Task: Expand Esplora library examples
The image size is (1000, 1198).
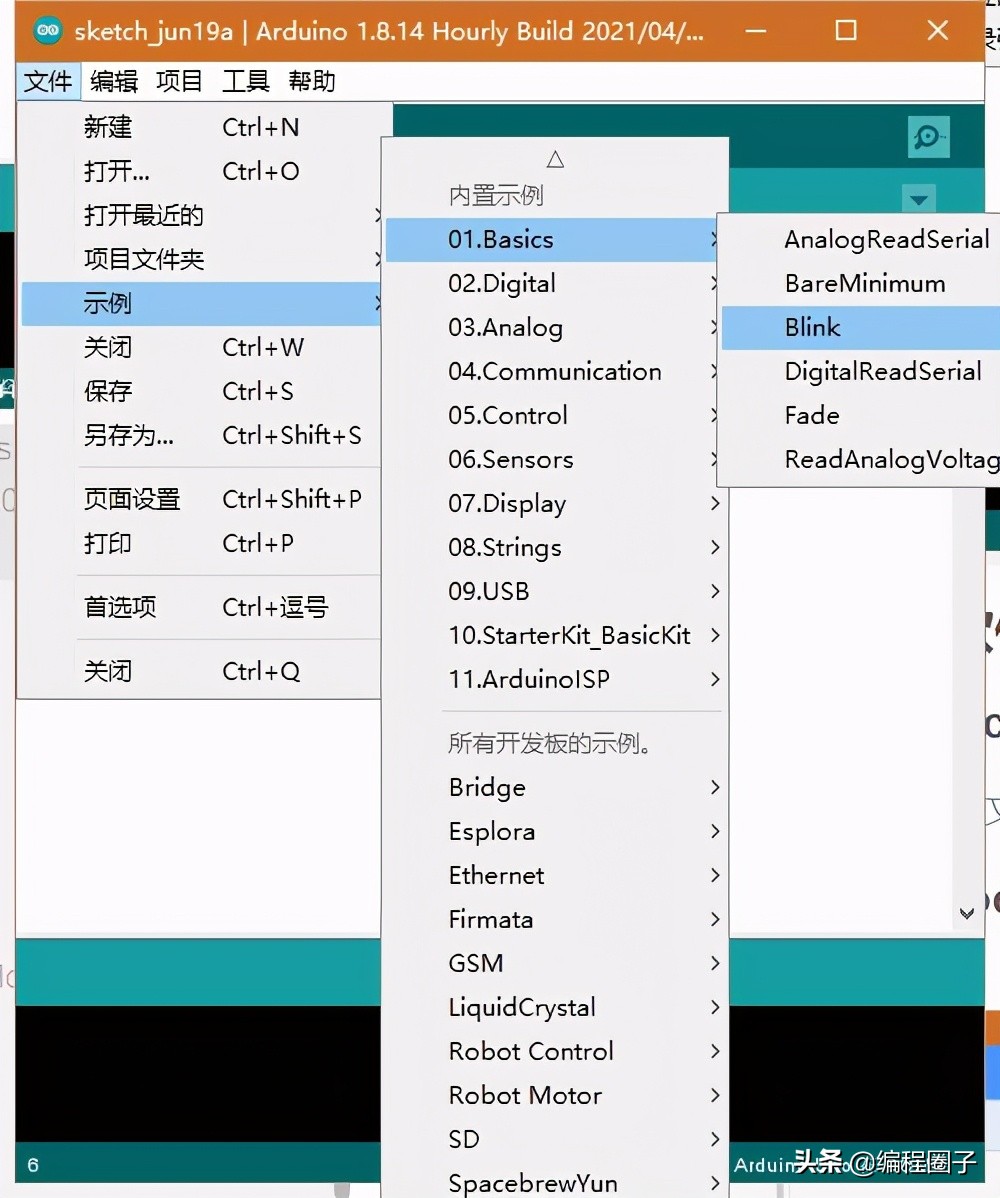Action: (555, 831)
